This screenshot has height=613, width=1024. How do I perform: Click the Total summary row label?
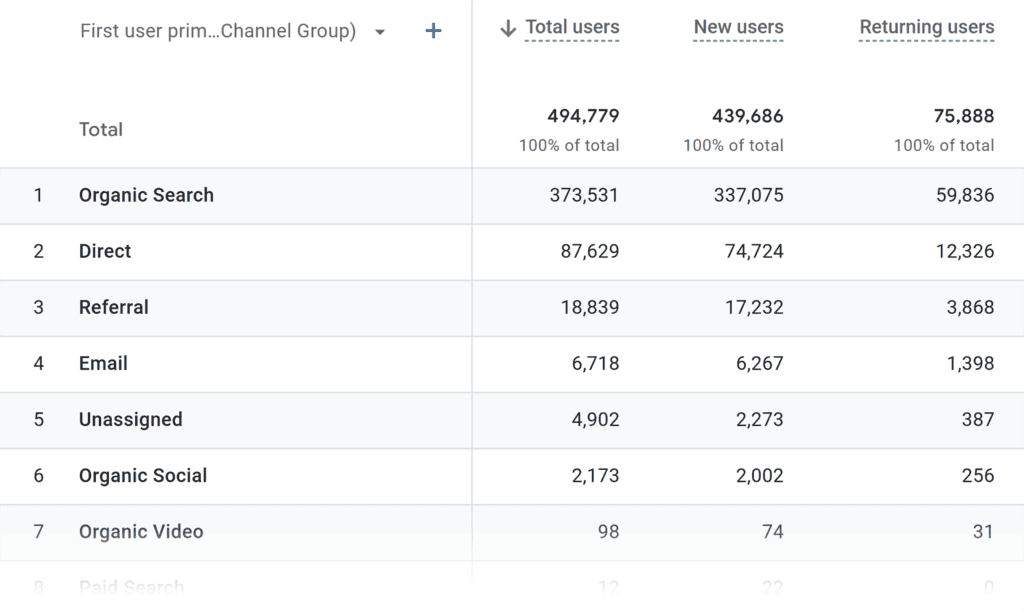pos(101,129)
